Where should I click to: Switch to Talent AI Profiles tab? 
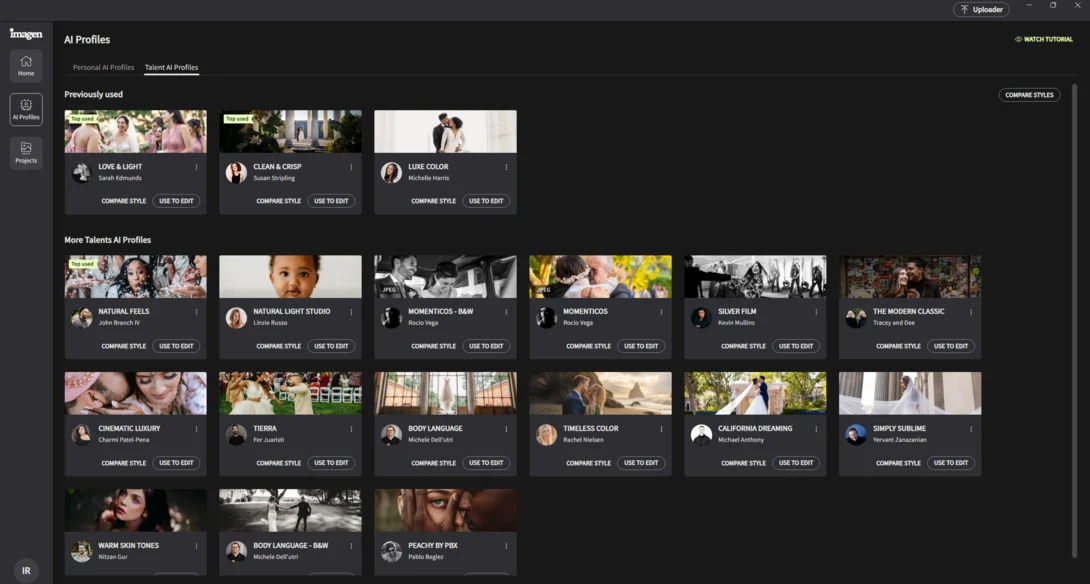coord(172,67)
